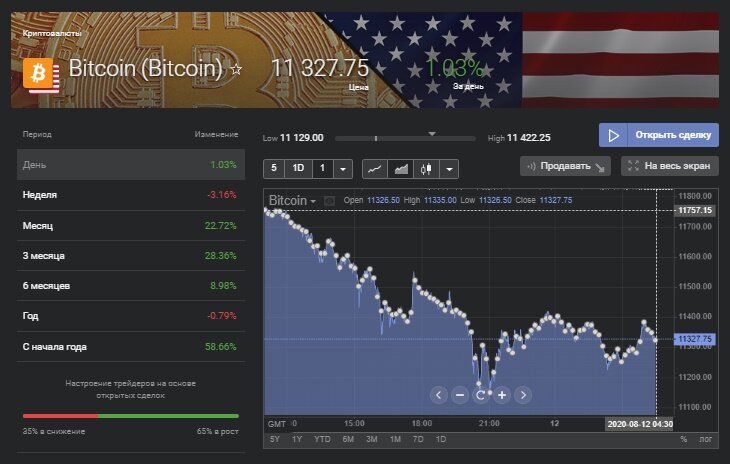
Task: Click the На весь экран button
Action: click(x=670, y=166)
